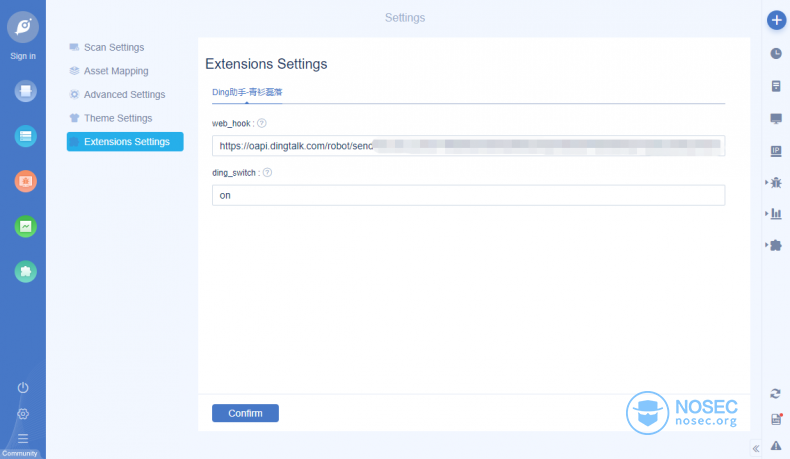This screenshot has height=459, width=790.
Task: Click the Goby logo avatar icon
Action: pos(23,26)
